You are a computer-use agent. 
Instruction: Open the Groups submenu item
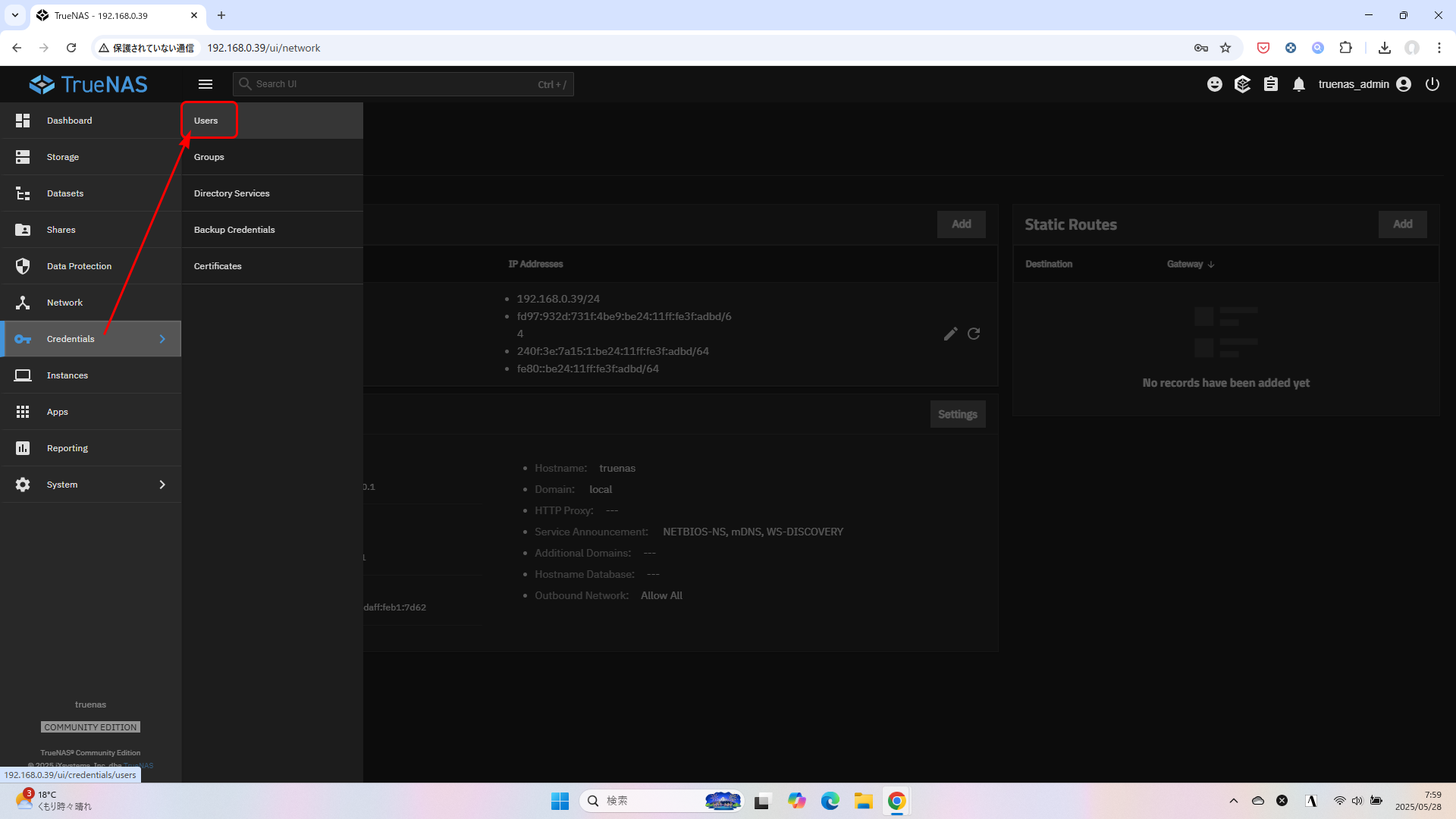point(271,157)
